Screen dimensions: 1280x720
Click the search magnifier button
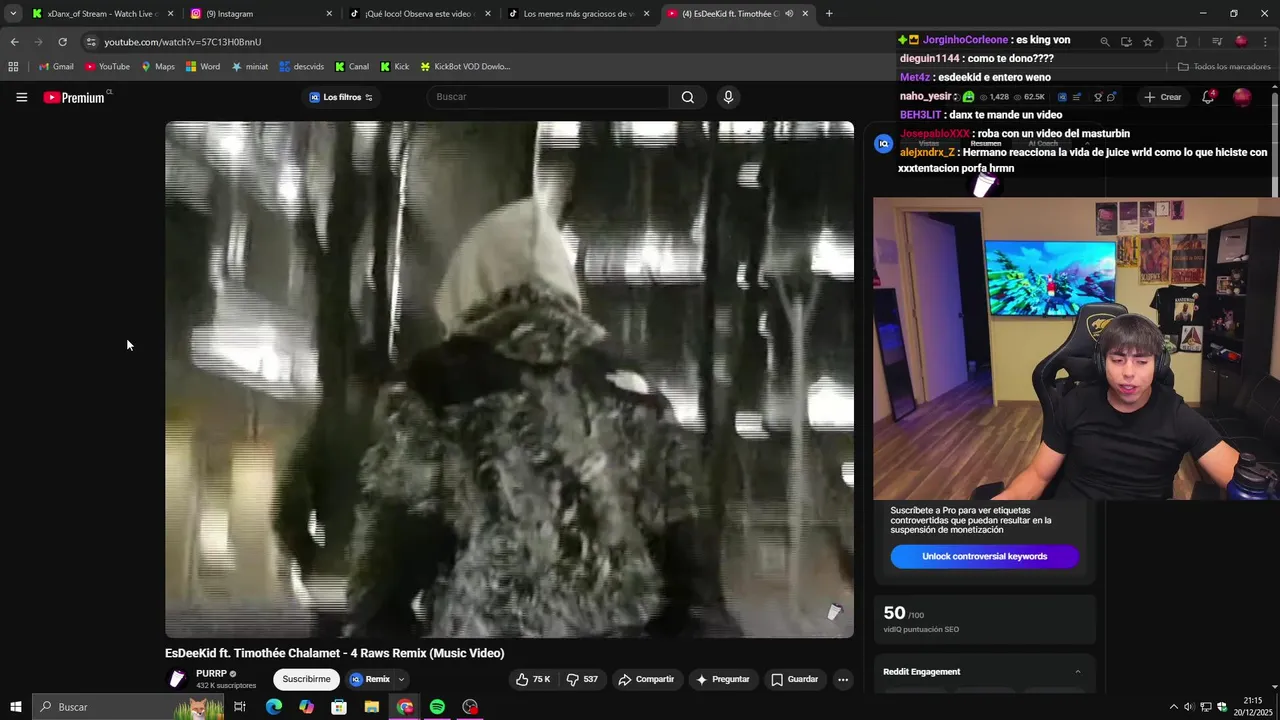point(687,97)
